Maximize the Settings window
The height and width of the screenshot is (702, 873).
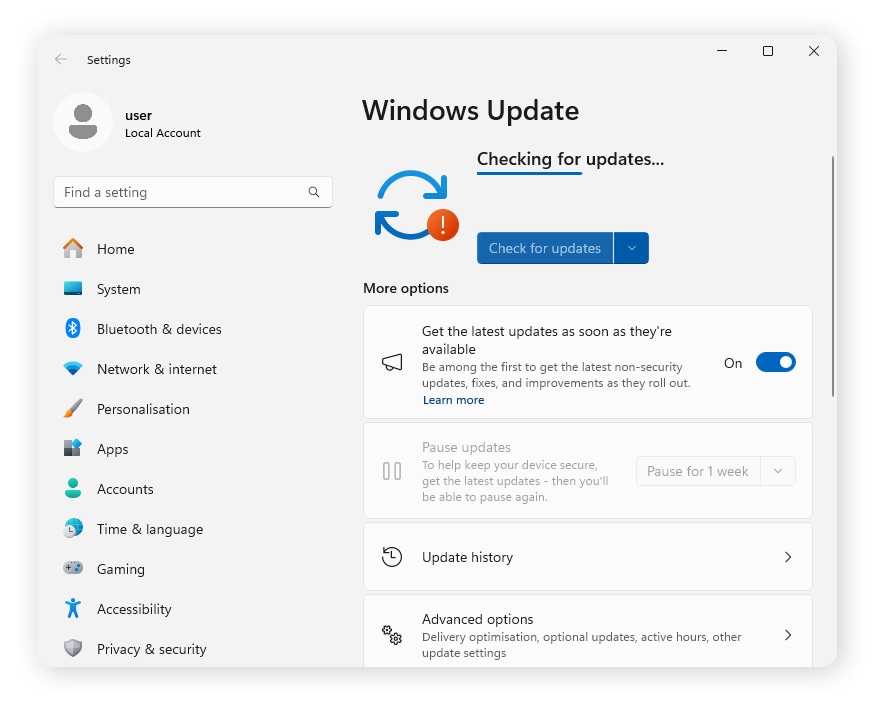click(x=768, y=51)
